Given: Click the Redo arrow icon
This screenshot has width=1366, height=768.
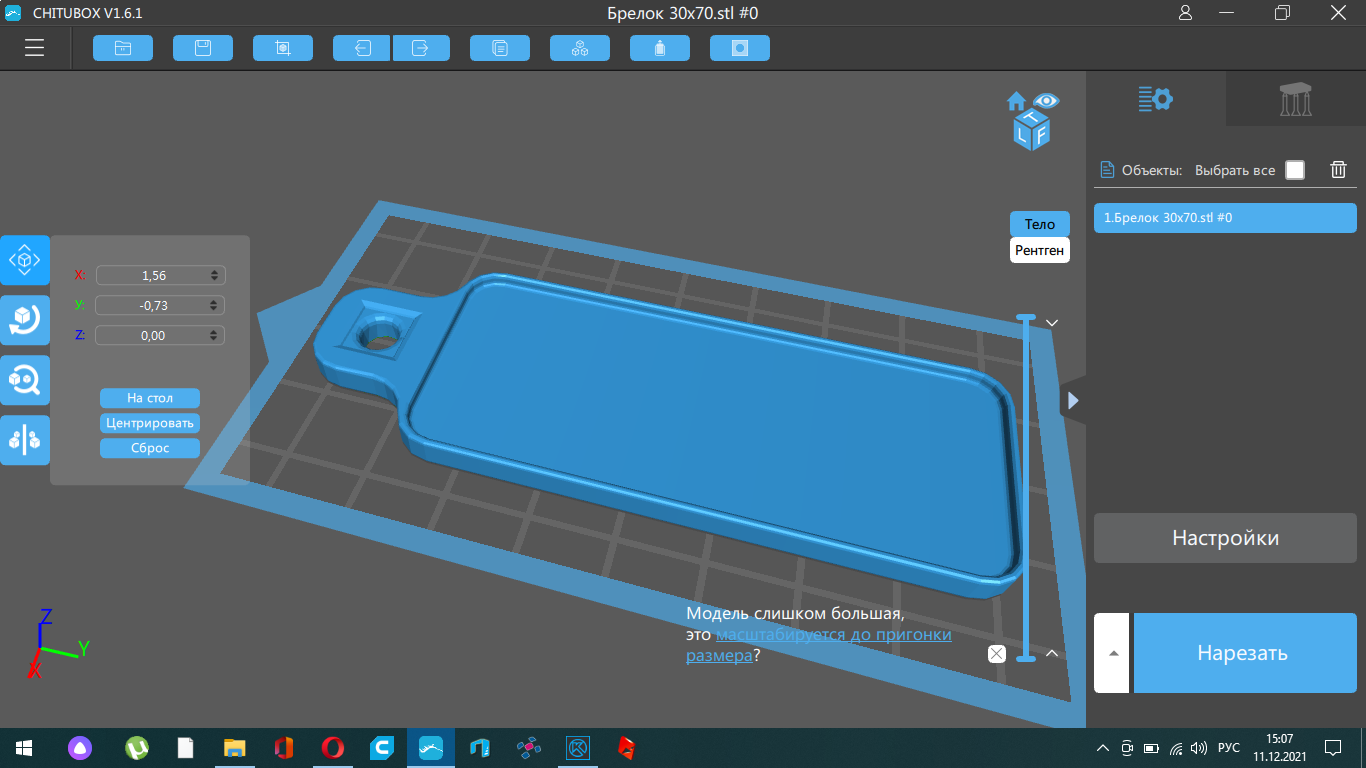Looking at the screenshot, I should pyautogui.click(x=421, y=48).
